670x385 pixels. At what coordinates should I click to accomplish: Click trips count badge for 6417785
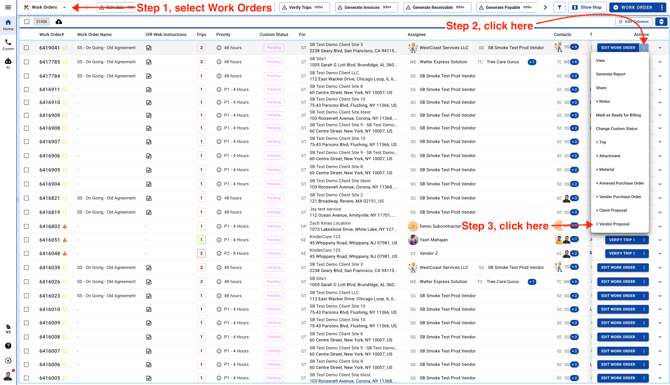[x=201, y=62]
